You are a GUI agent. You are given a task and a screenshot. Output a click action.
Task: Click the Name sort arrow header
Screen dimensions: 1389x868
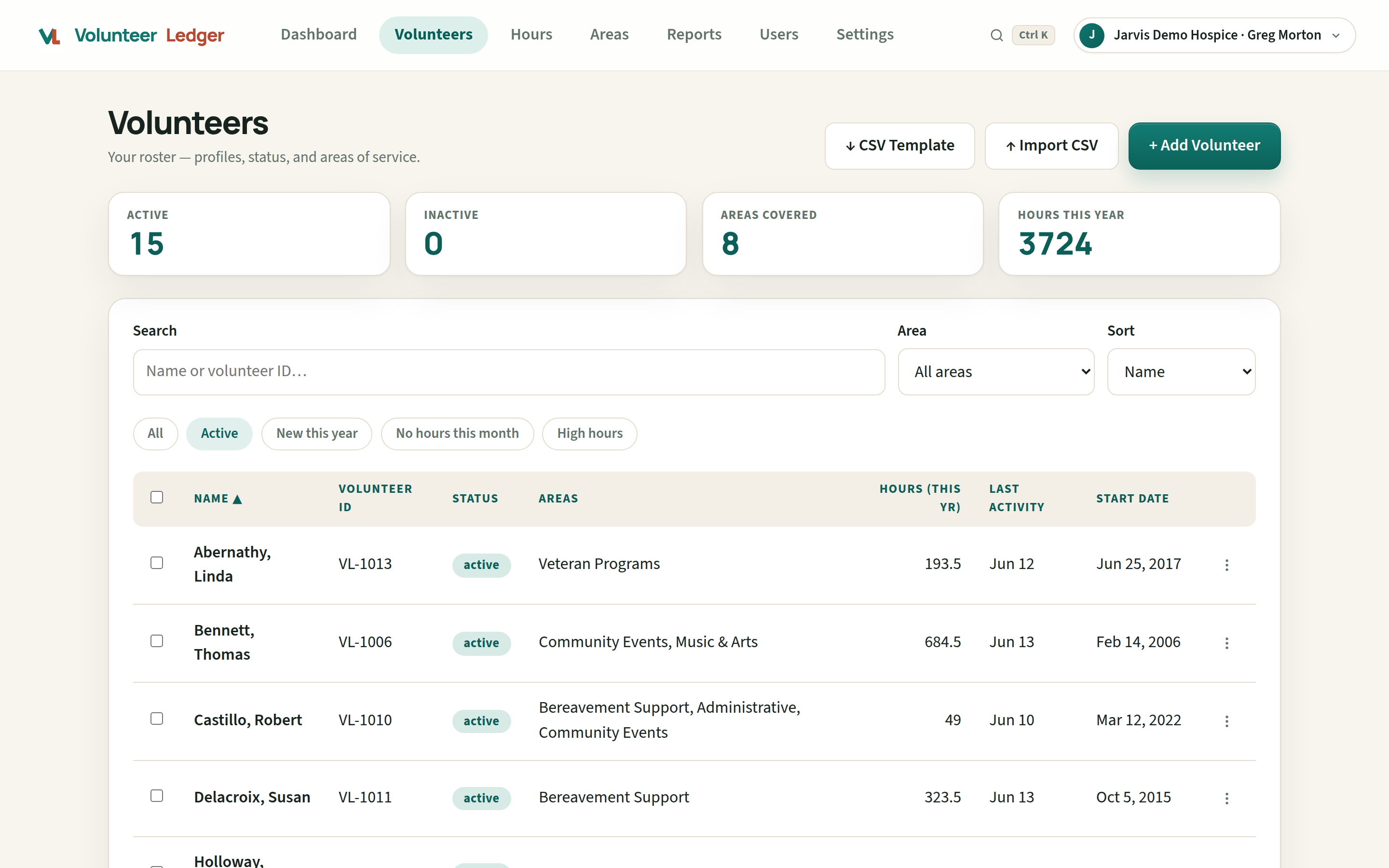[x=218, y=498]
